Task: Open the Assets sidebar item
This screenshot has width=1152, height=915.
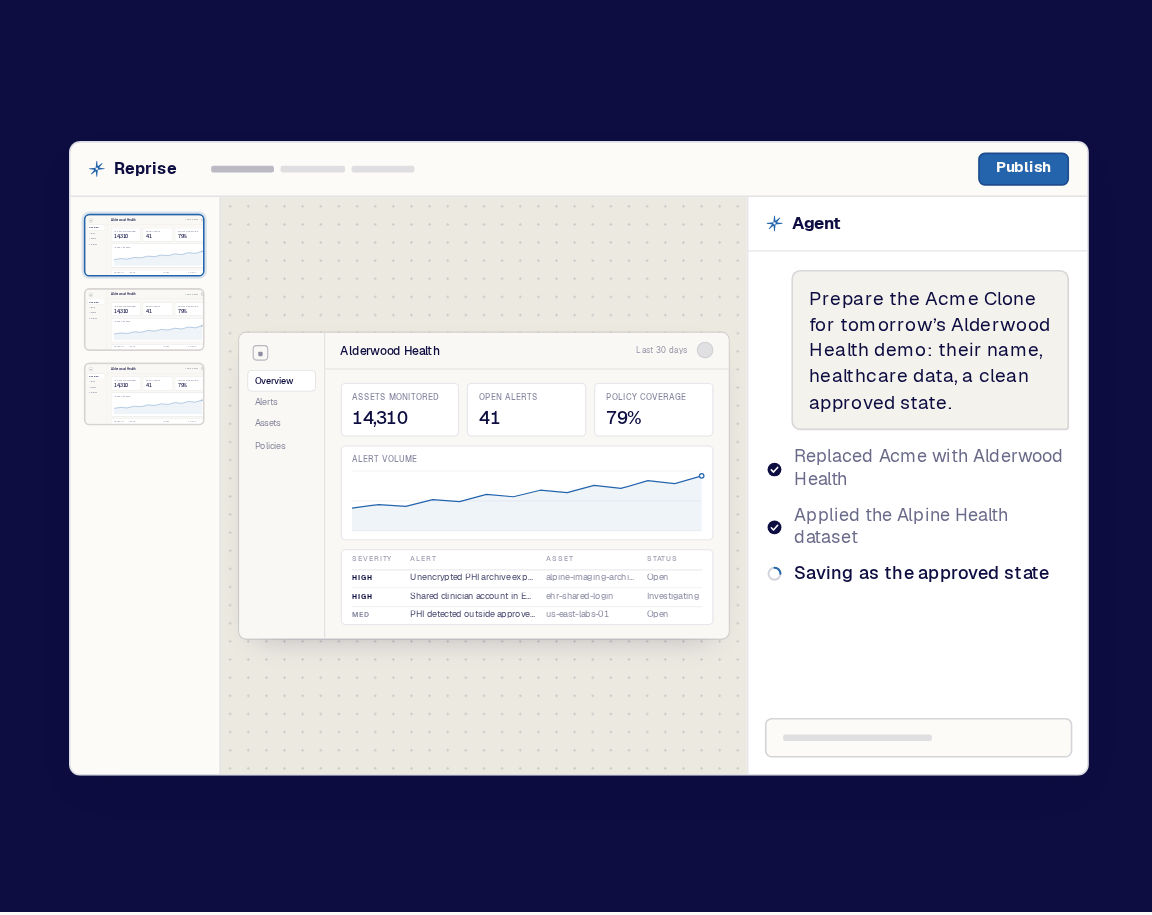Action: (267, 423)
